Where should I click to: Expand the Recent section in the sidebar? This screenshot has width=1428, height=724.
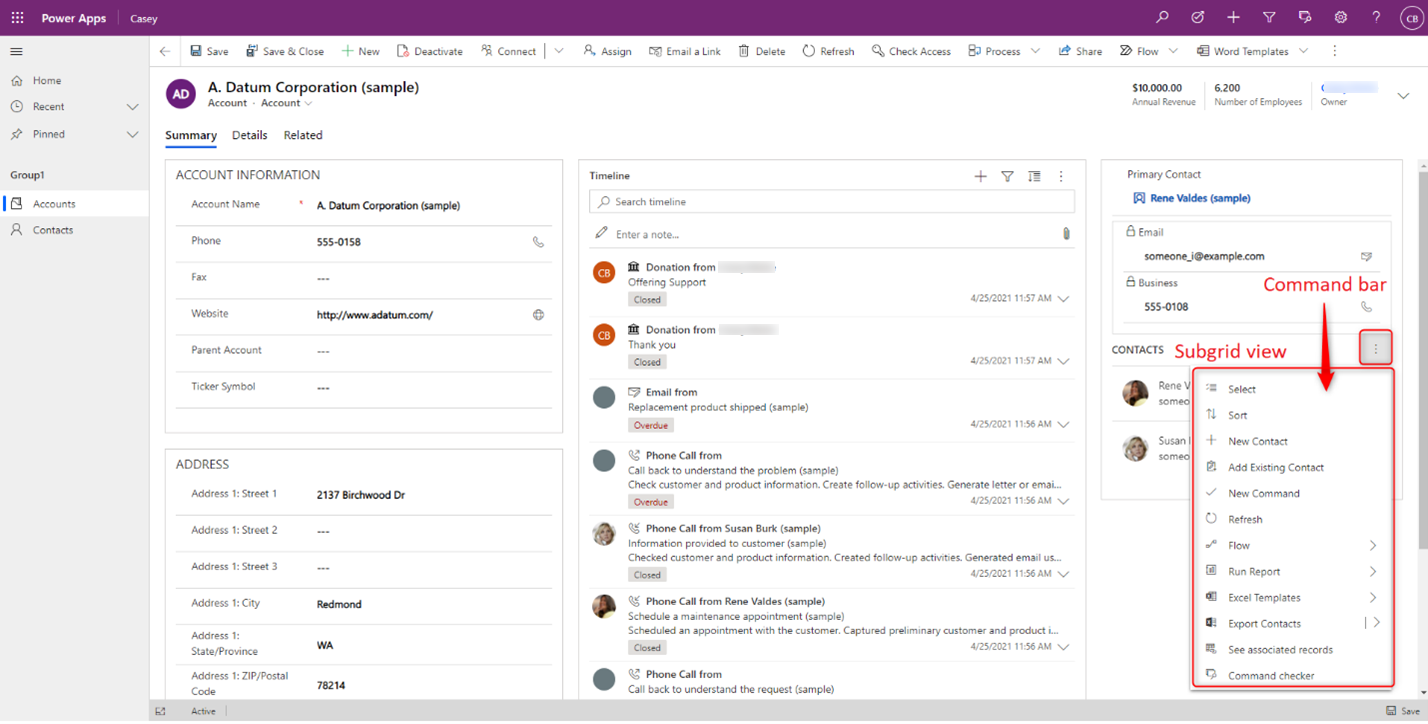[x=132, y=107]
